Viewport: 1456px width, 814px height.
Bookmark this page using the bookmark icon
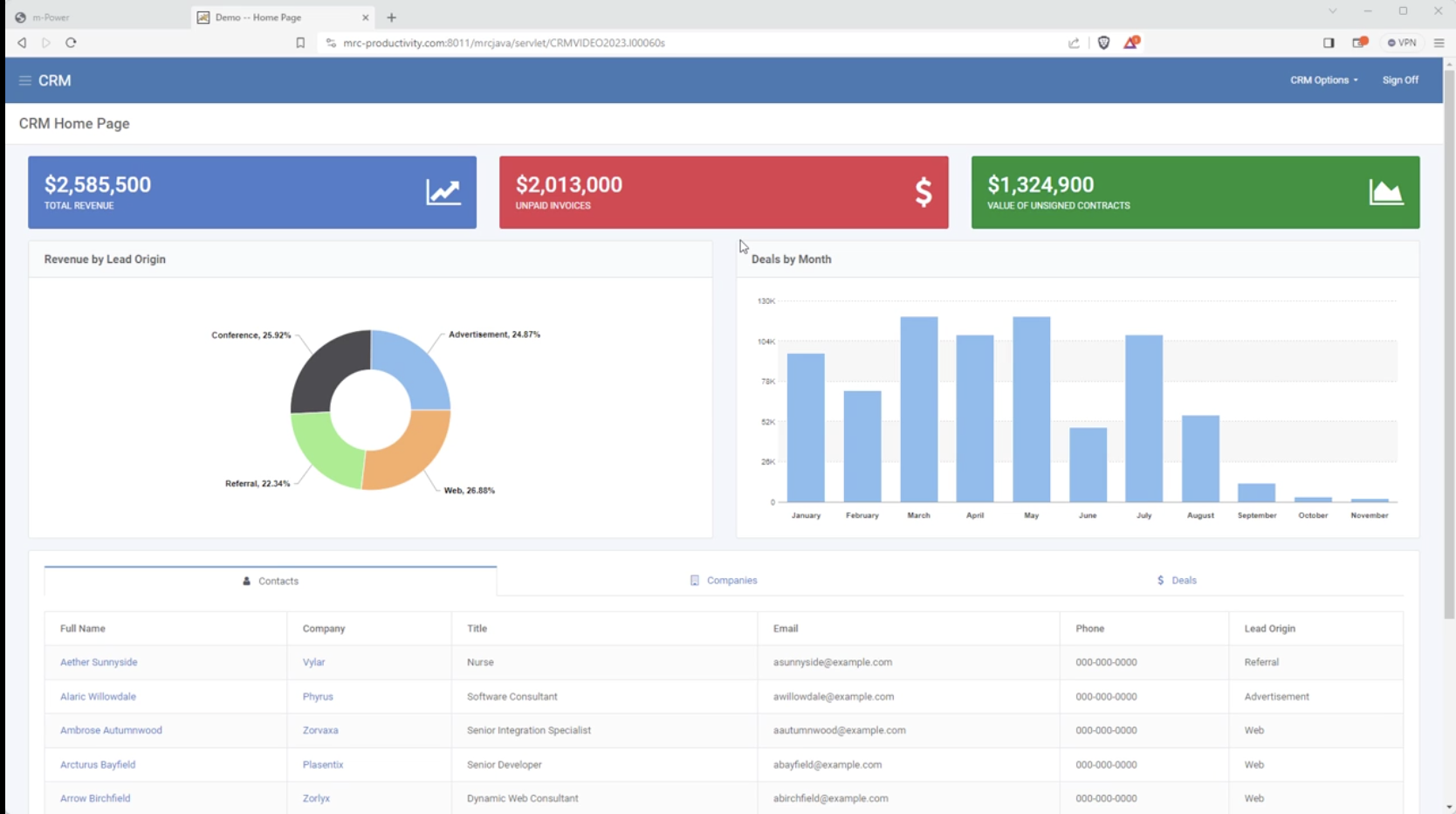pyautogui.click(x=300, y=43)
